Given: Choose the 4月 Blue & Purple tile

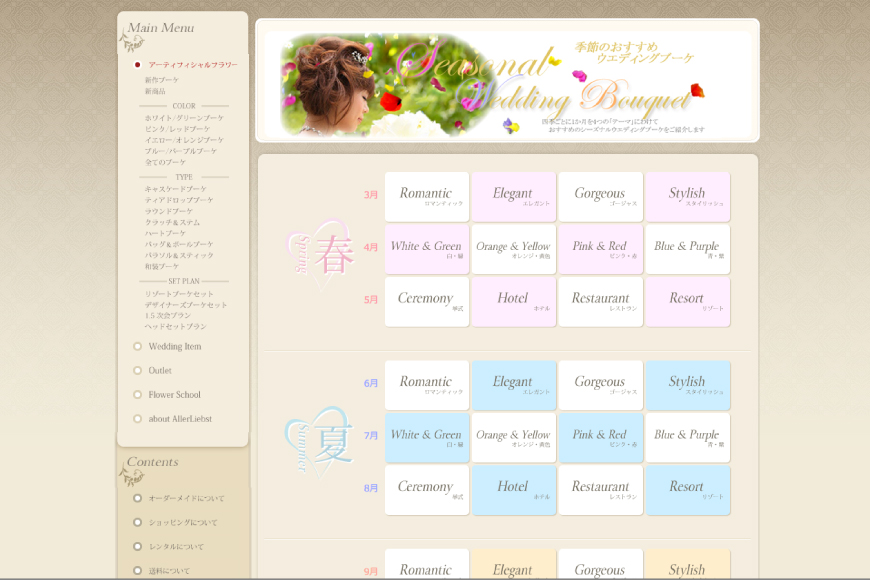Looking at the screenshot, I should [688, 249].
